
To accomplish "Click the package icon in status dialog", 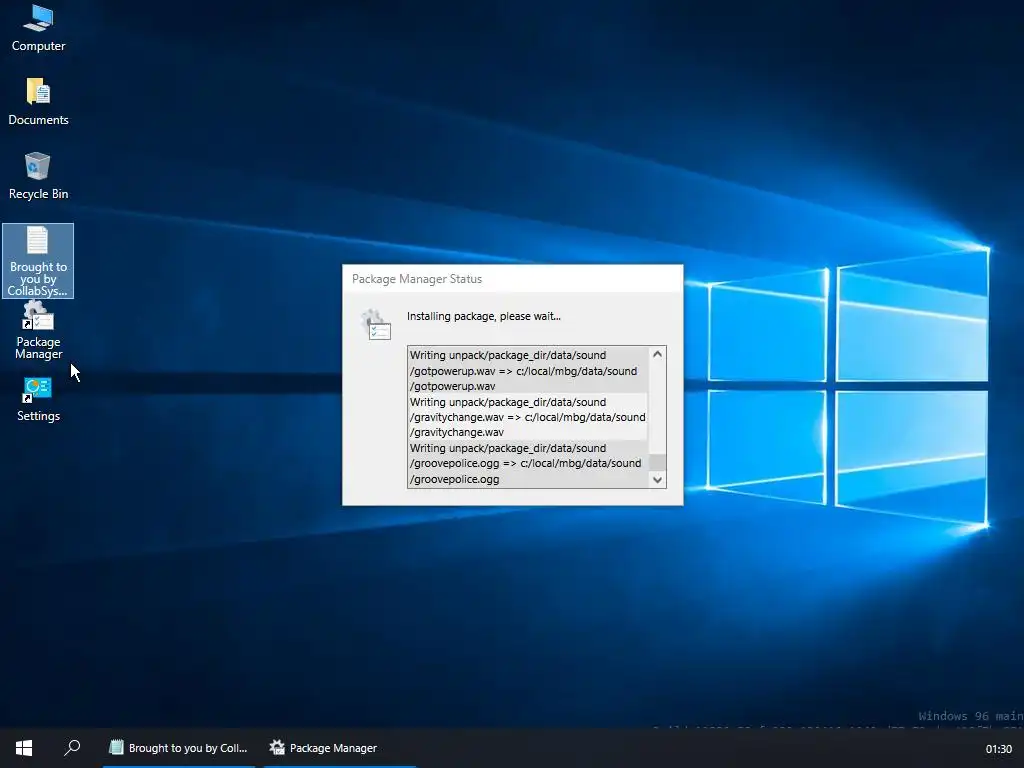I will [377, 325].
